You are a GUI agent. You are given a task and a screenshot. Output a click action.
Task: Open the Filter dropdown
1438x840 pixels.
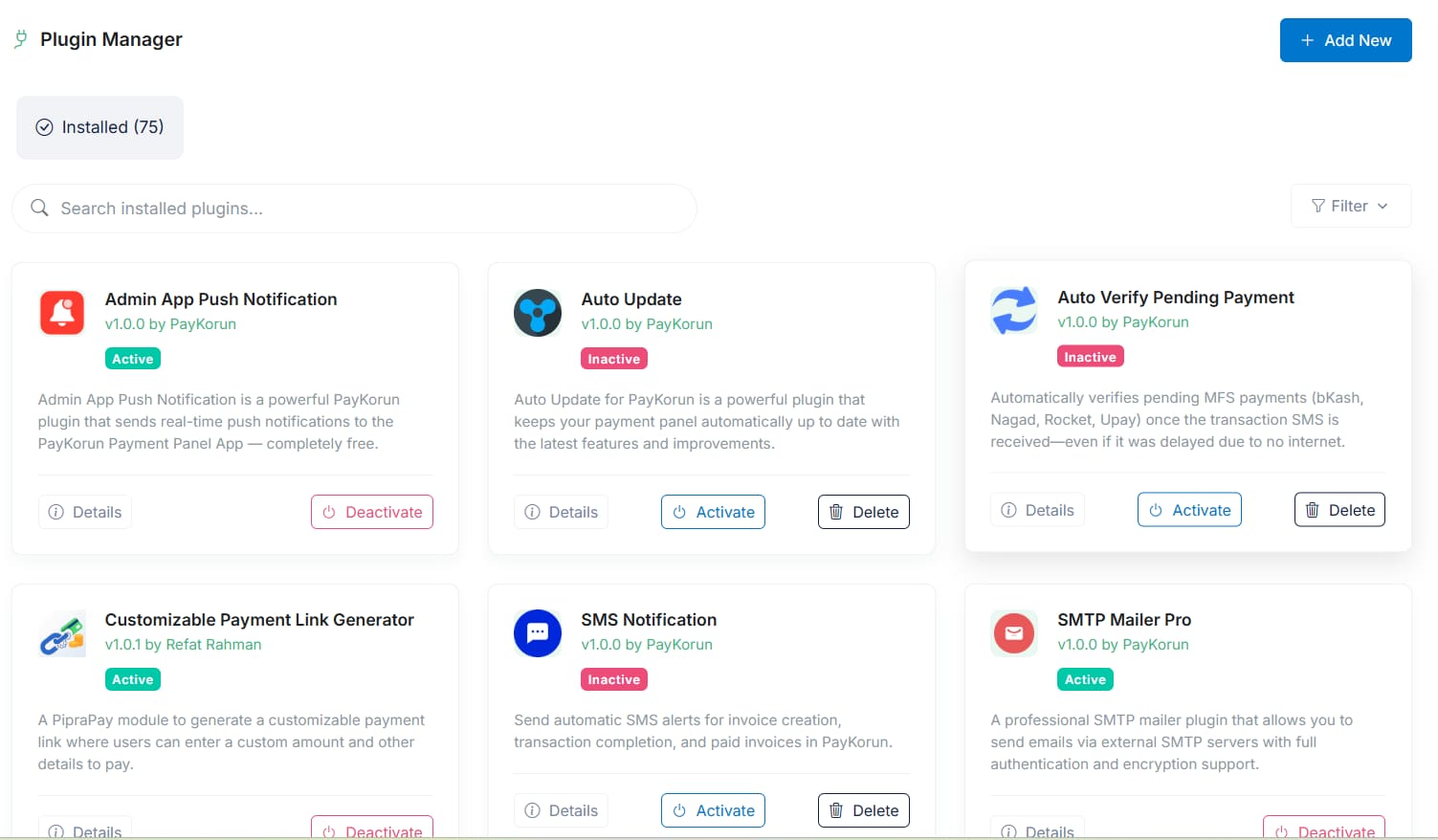click(x=1350, y=206)
